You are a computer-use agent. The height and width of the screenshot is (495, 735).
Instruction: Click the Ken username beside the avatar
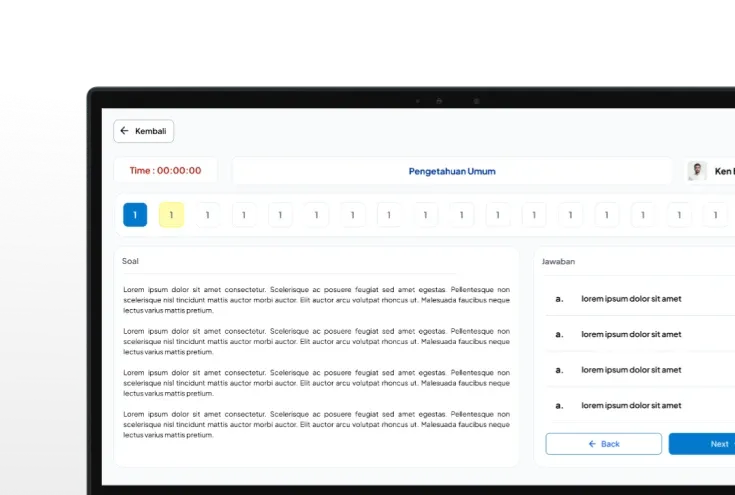coord(724,171)
